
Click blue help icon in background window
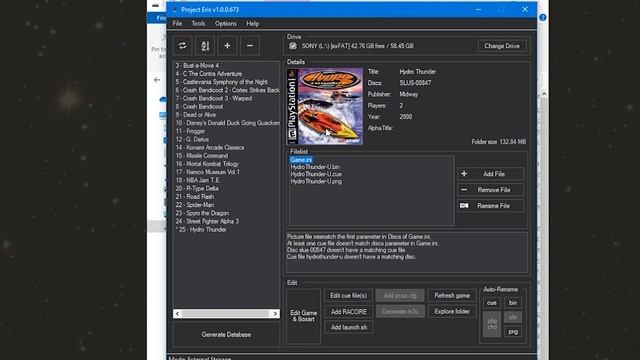coord(543,18)
